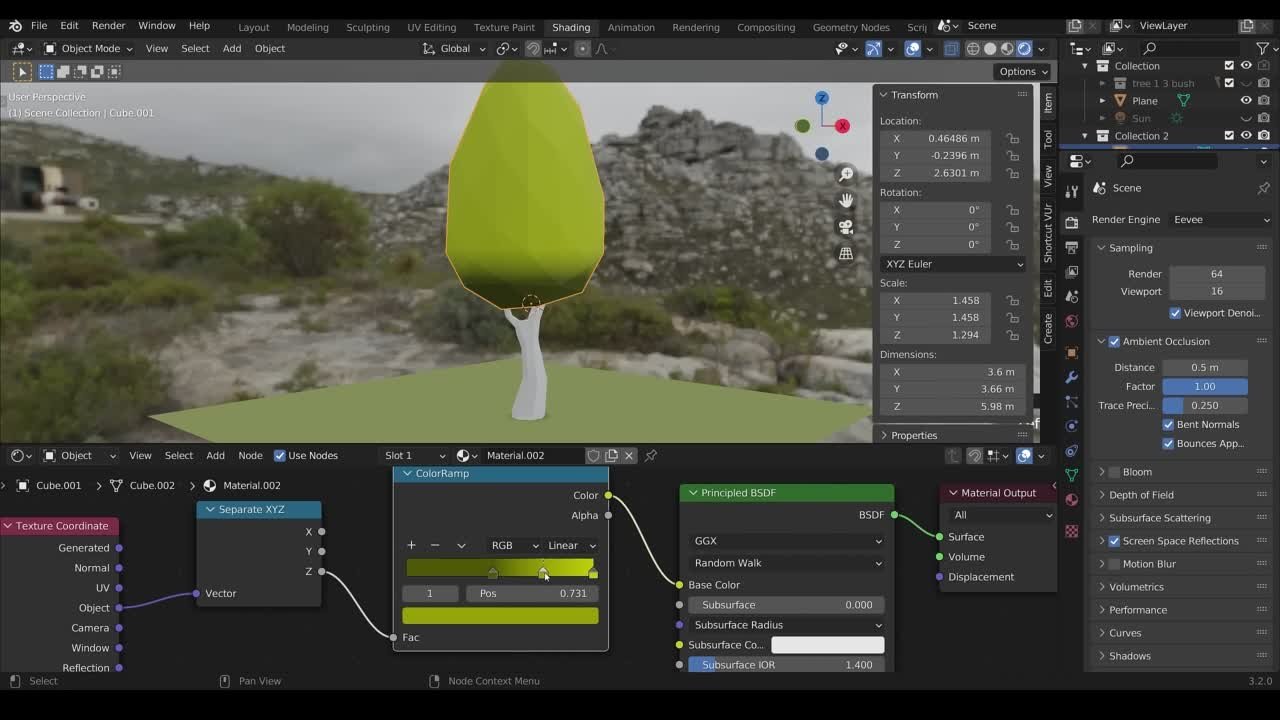The height and width of the screenshot is (720, 1280).
Task: Switch to the Animation workspace tab
Action: [x=631, y=27]
